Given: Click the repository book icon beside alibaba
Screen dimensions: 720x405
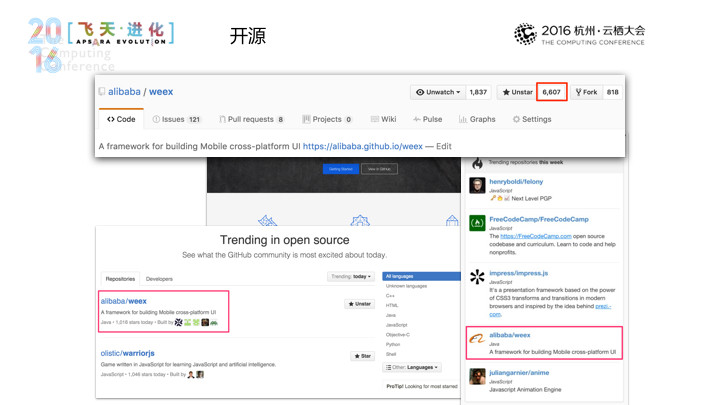Looking at the screenshot, I should click(102, 91).
